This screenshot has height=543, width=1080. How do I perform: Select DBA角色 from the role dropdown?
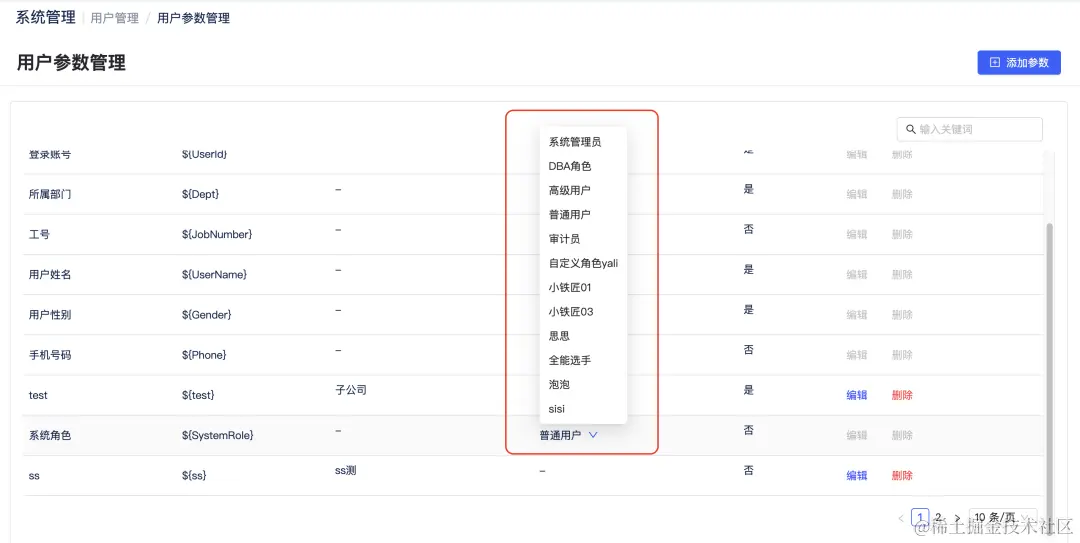tap(570, 166)
